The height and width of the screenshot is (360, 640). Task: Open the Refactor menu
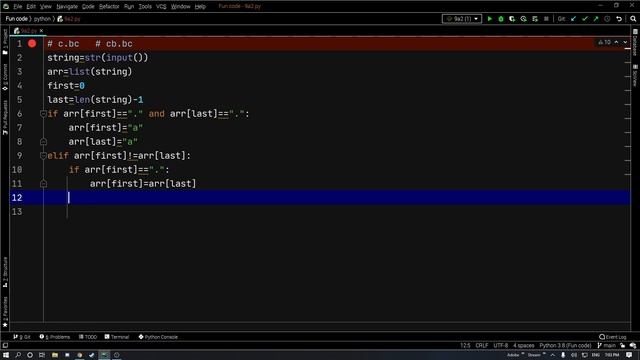pyautogui.click(x=109, y=7)
